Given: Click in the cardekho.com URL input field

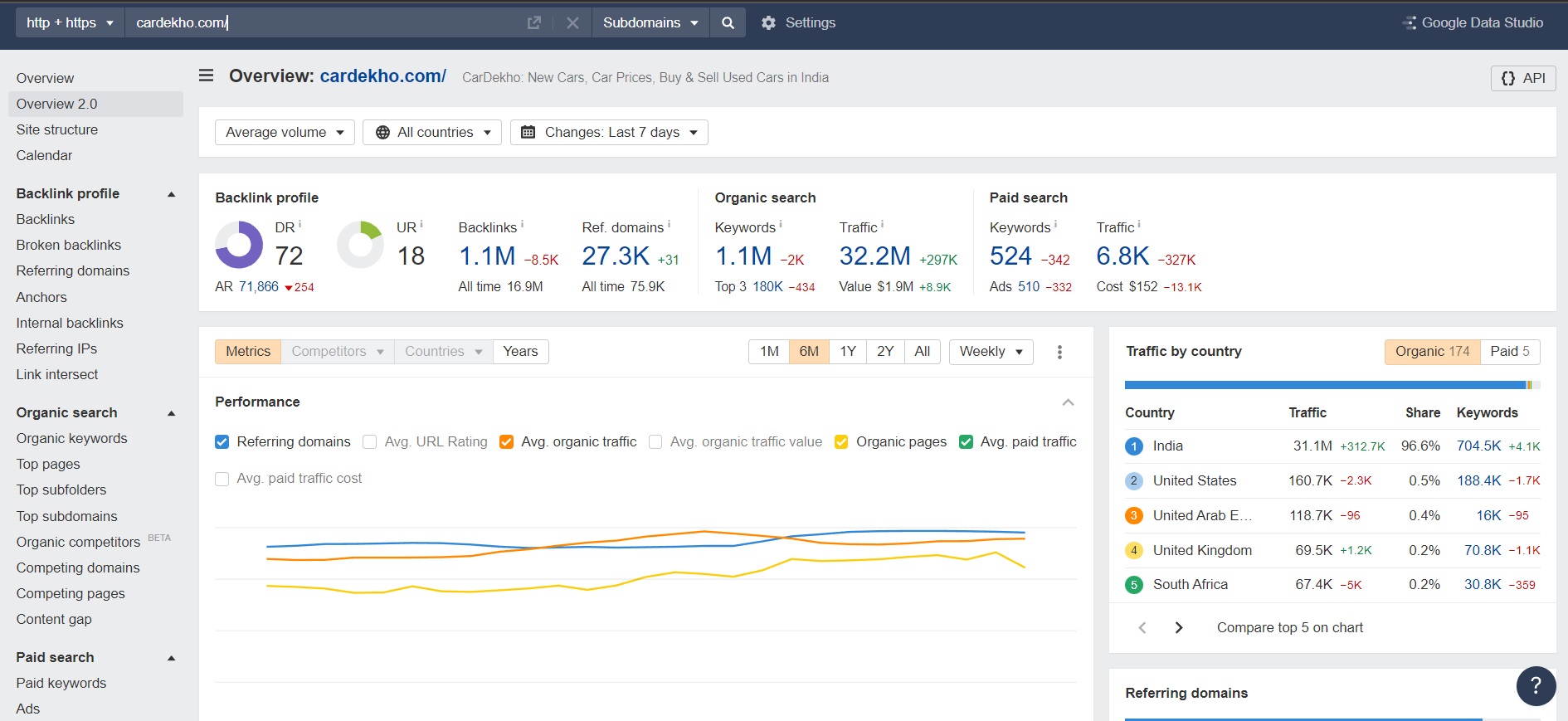Looking at the screenshot, I should tap(324, 23).
